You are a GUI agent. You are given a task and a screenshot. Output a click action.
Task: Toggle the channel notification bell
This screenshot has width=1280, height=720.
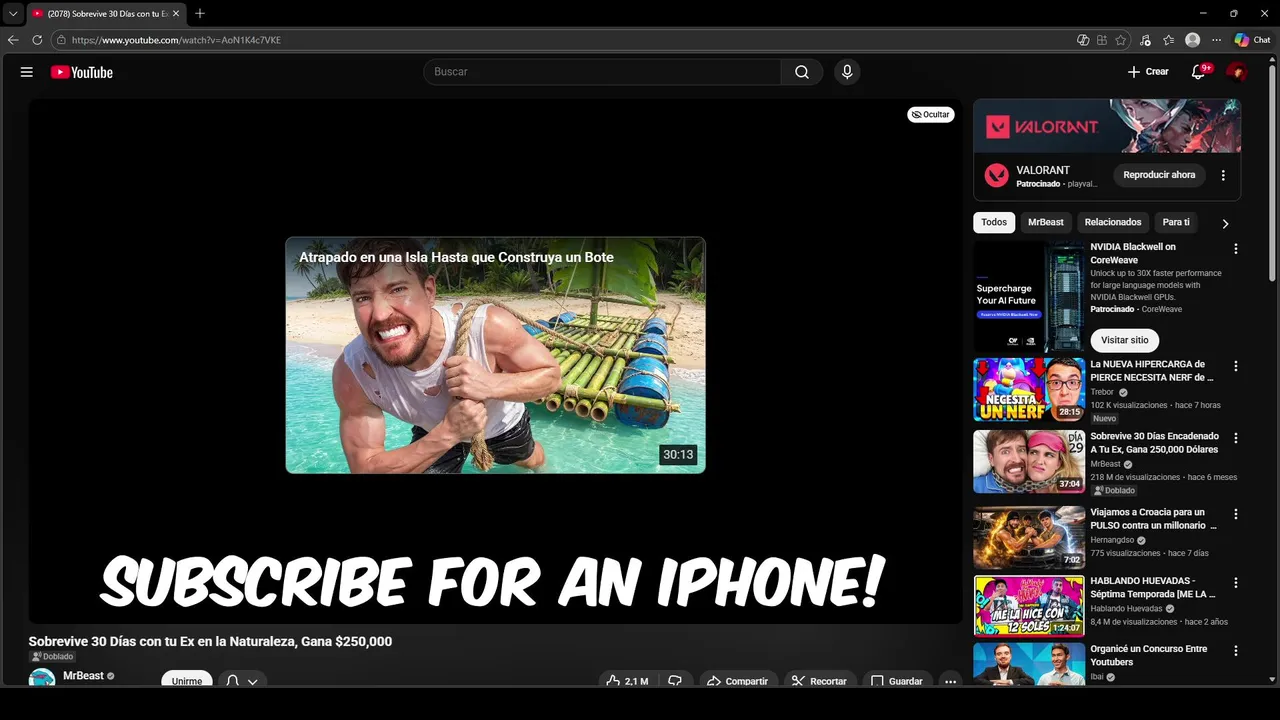232,680
